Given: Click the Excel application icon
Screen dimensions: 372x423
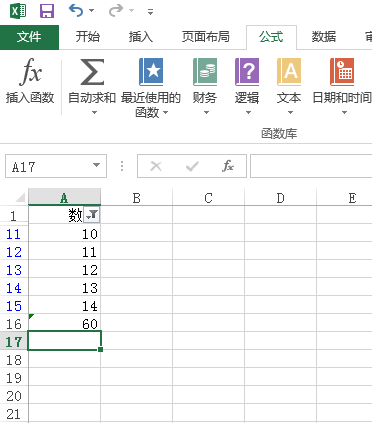Looking at the screenshot, I should tap(18, 11).
